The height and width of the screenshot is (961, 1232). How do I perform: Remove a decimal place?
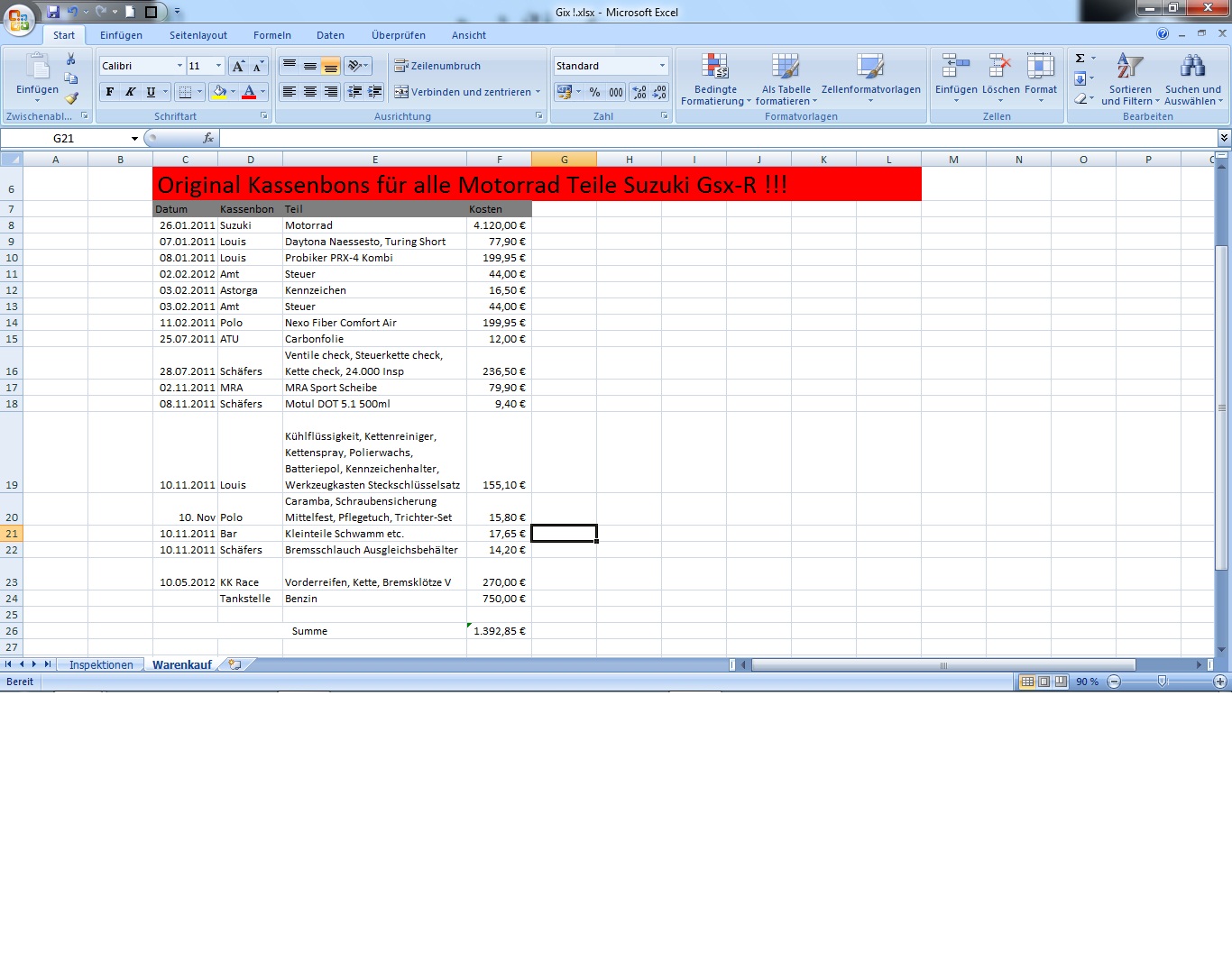[659, 92]
